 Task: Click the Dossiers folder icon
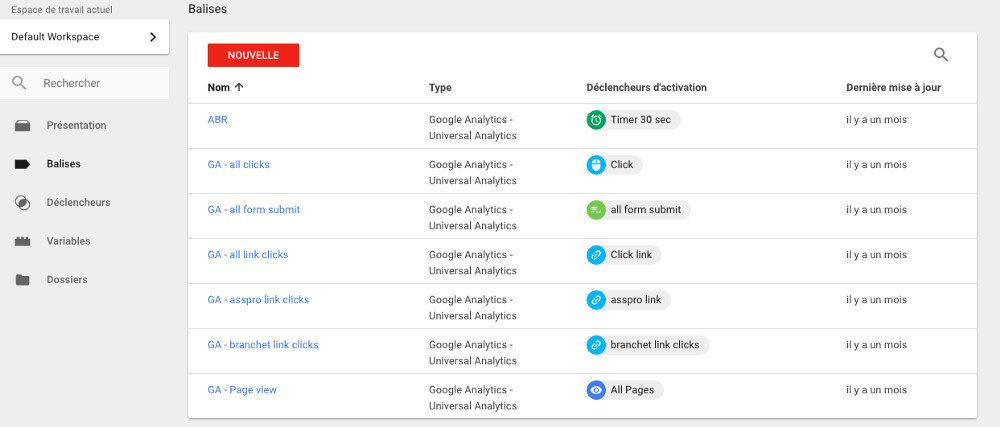click(22, 280)
